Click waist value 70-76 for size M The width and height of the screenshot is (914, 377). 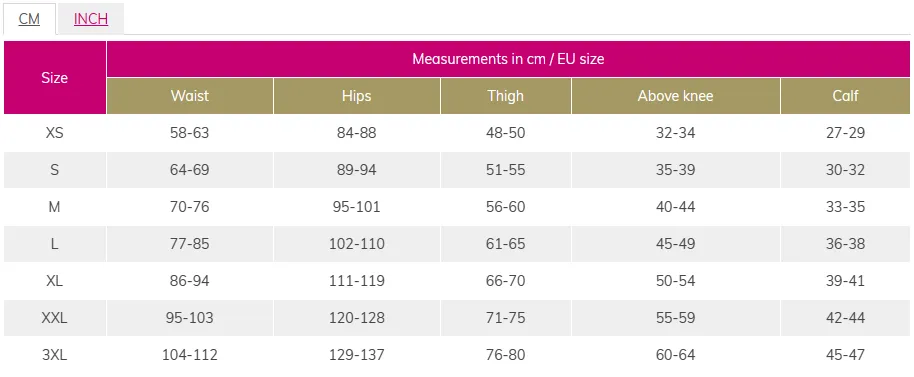[x=189, y=207]
